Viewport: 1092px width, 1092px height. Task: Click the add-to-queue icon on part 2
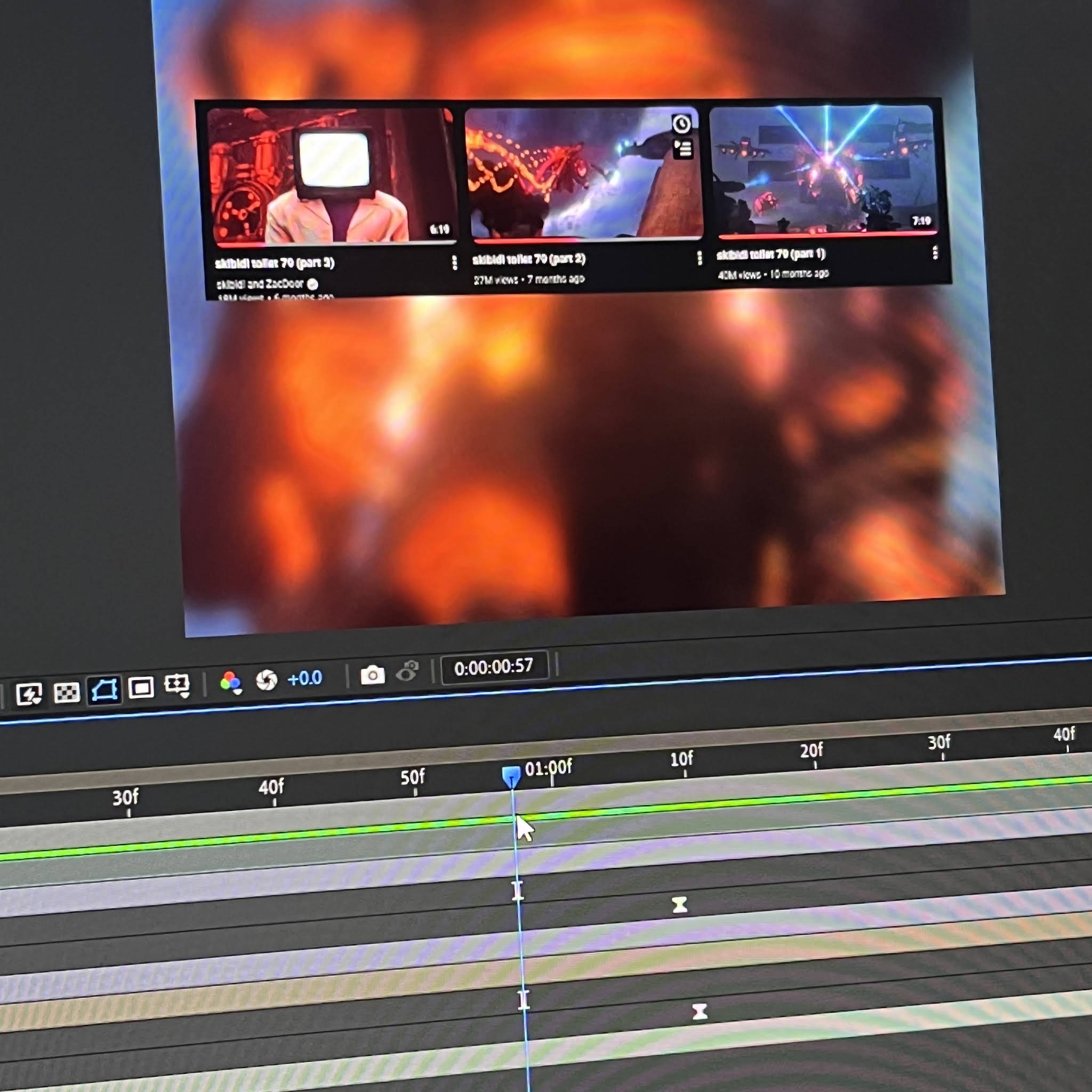684,149
